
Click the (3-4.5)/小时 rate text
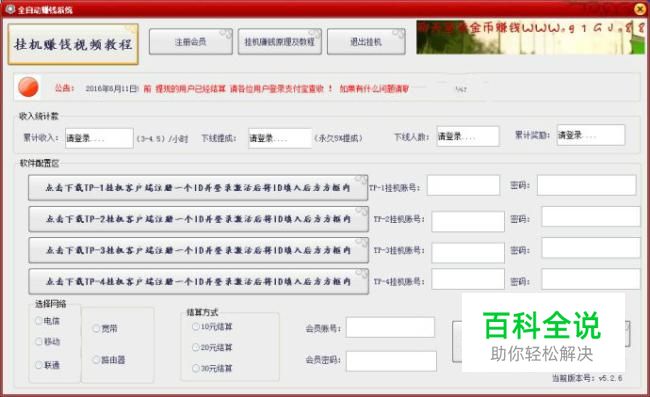162,139
